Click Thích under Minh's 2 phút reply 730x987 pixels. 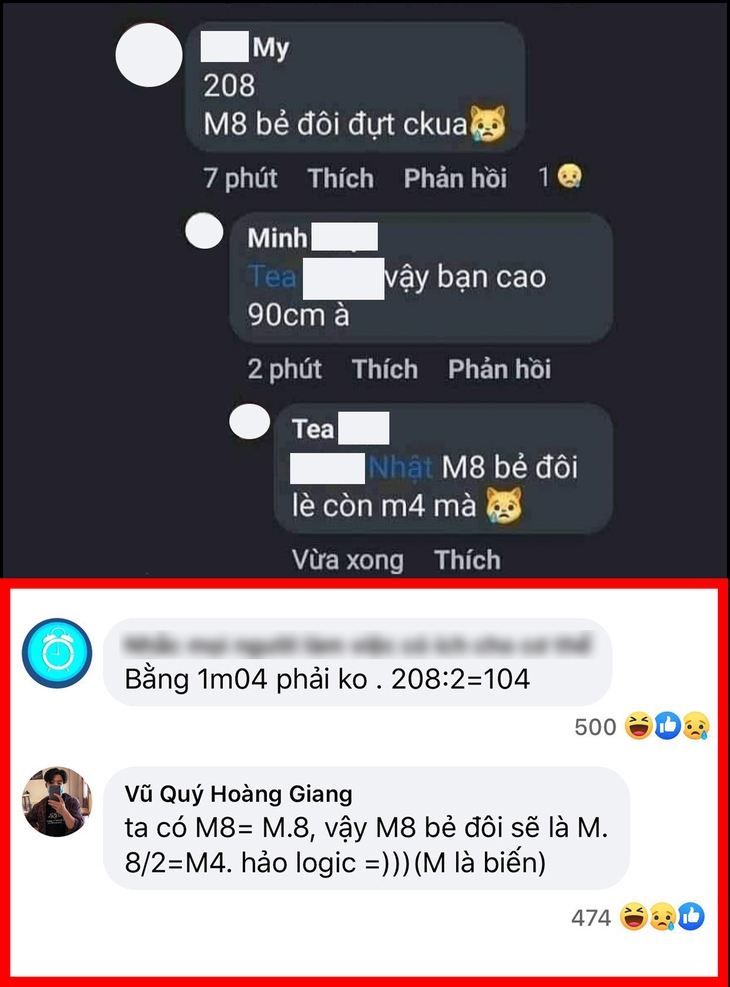[x=385, y=369]
